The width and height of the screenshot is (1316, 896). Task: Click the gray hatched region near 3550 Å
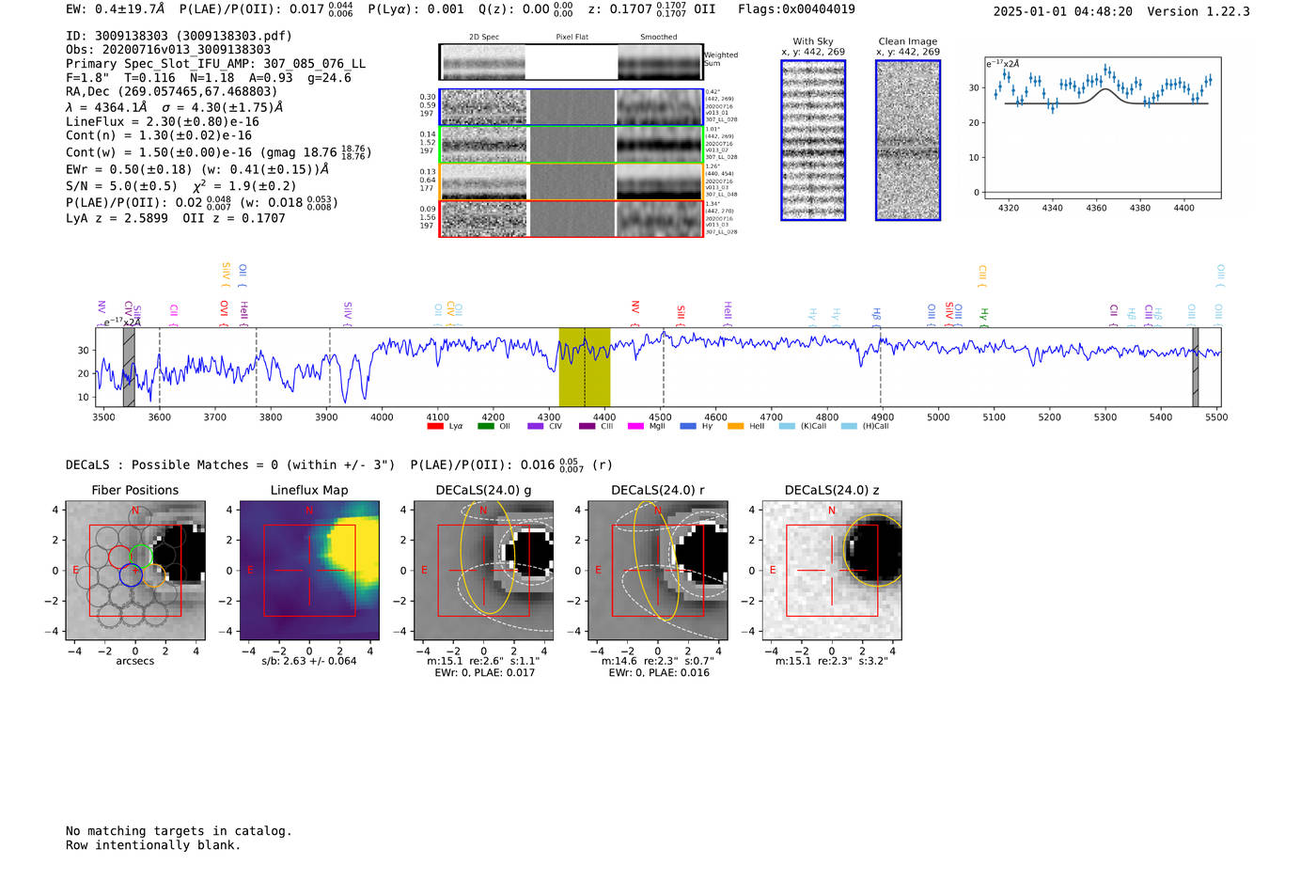(129, 367)
